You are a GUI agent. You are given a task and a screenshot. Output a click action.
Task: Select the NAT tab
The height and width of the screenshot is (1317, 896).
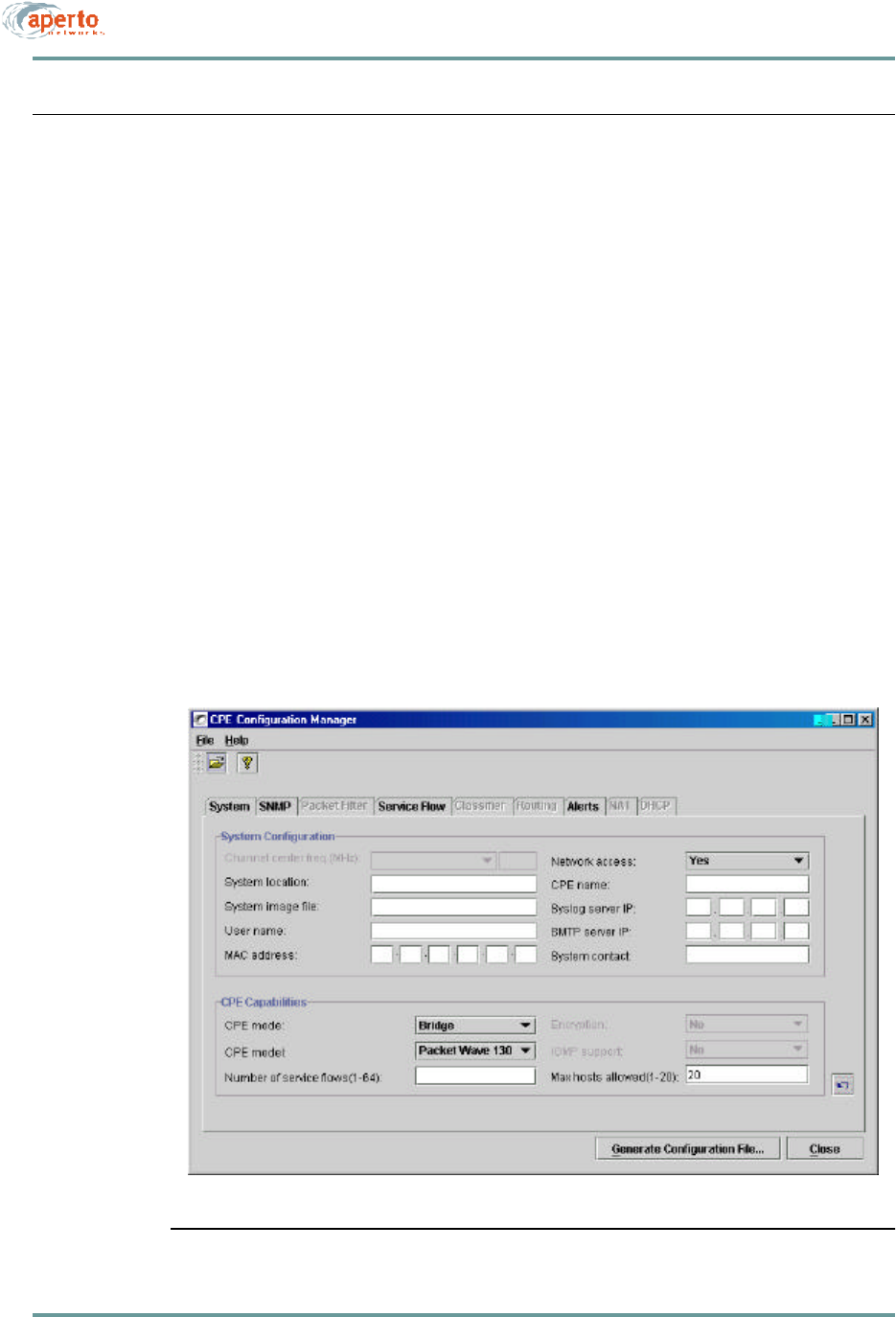(620, 807)
